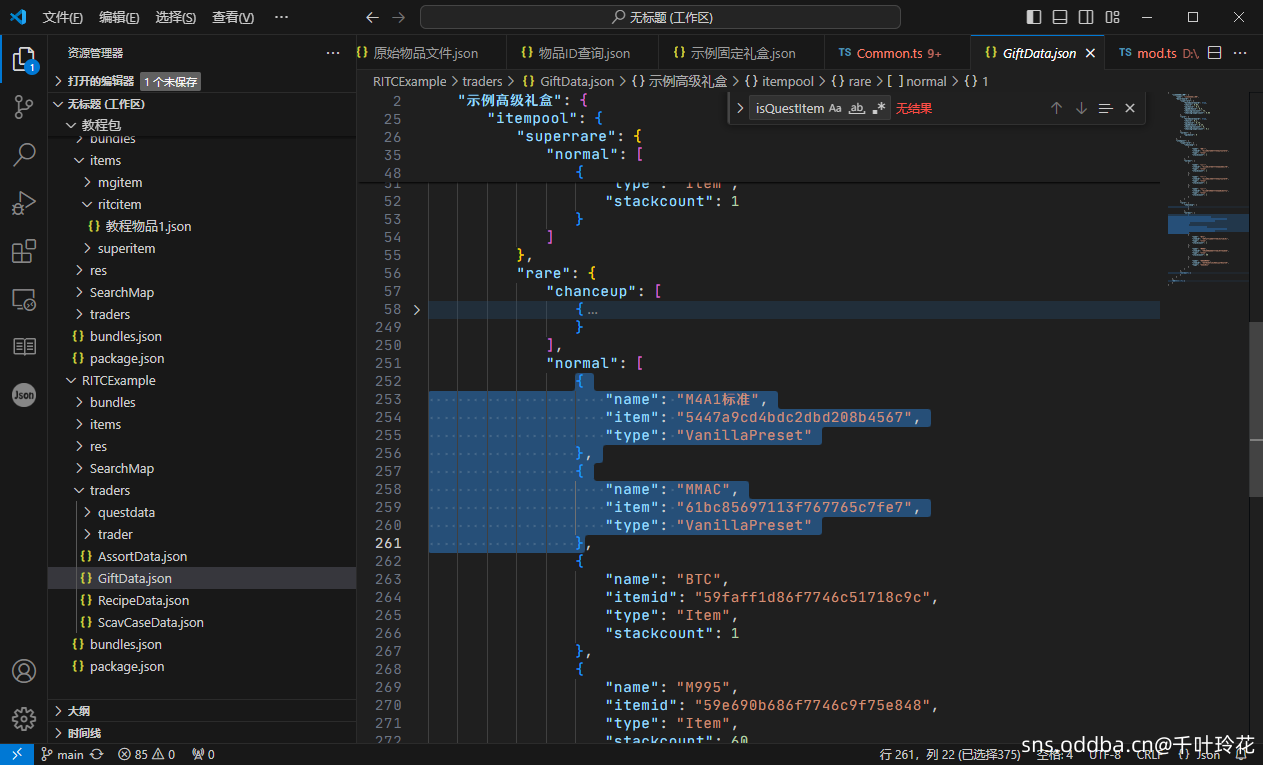The height and width of the screenshot is (765, 1263).
Task: Click the round Json extension icon
Action: [24, 395]
